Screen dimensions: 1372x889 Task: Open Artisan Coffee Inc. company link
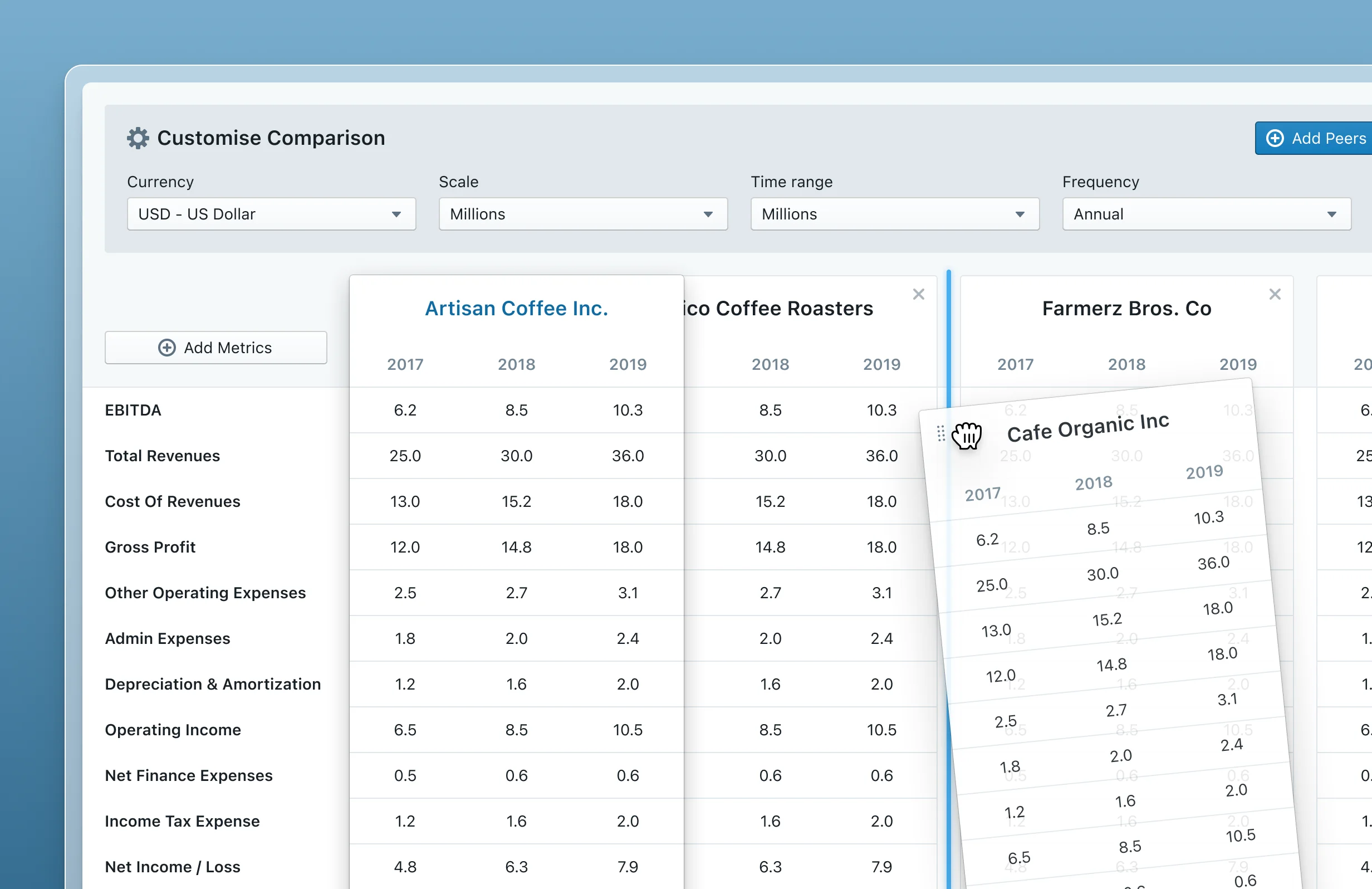[516, 308]
